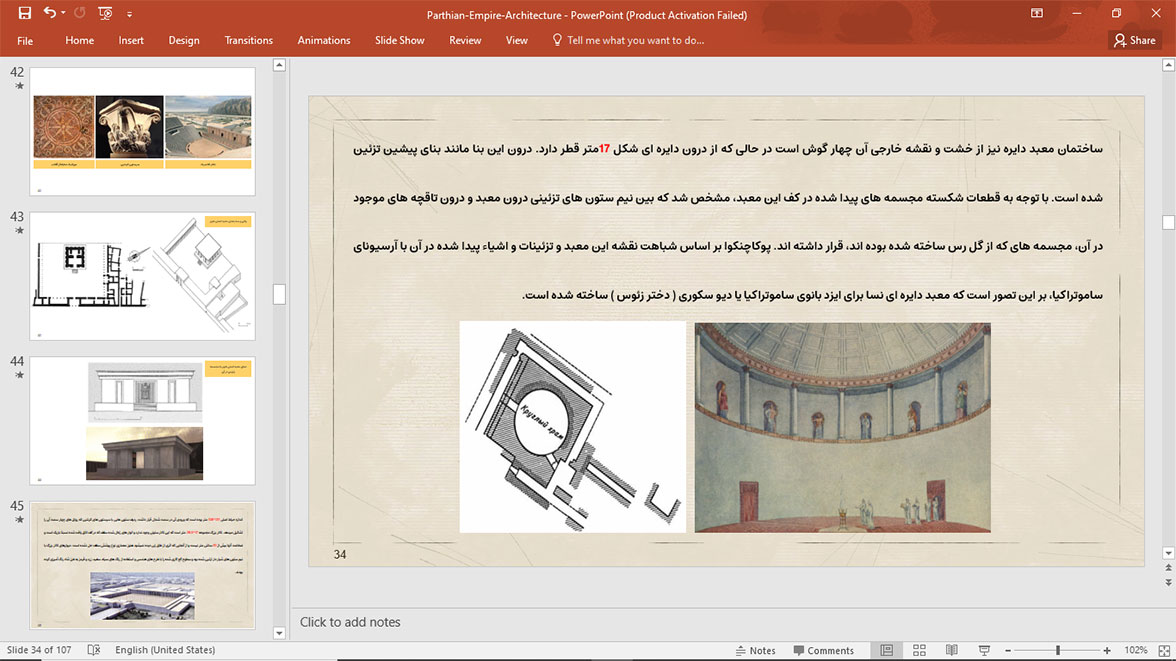Open the Undo history dropdown arrow
The height and width of the screenshot is (661, 1176).
(63, 13)
